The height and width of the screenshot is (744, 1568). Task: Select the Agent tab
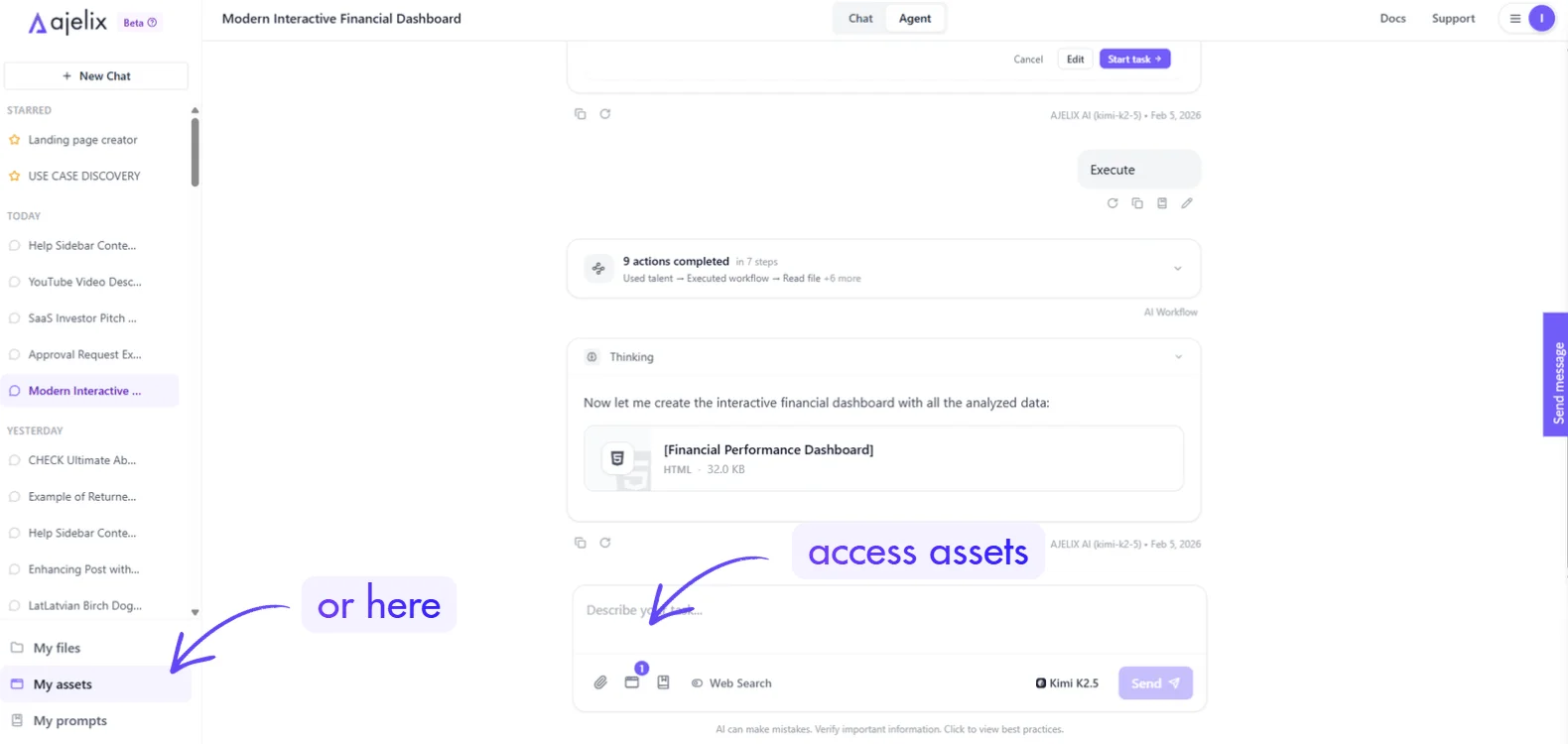915,19
